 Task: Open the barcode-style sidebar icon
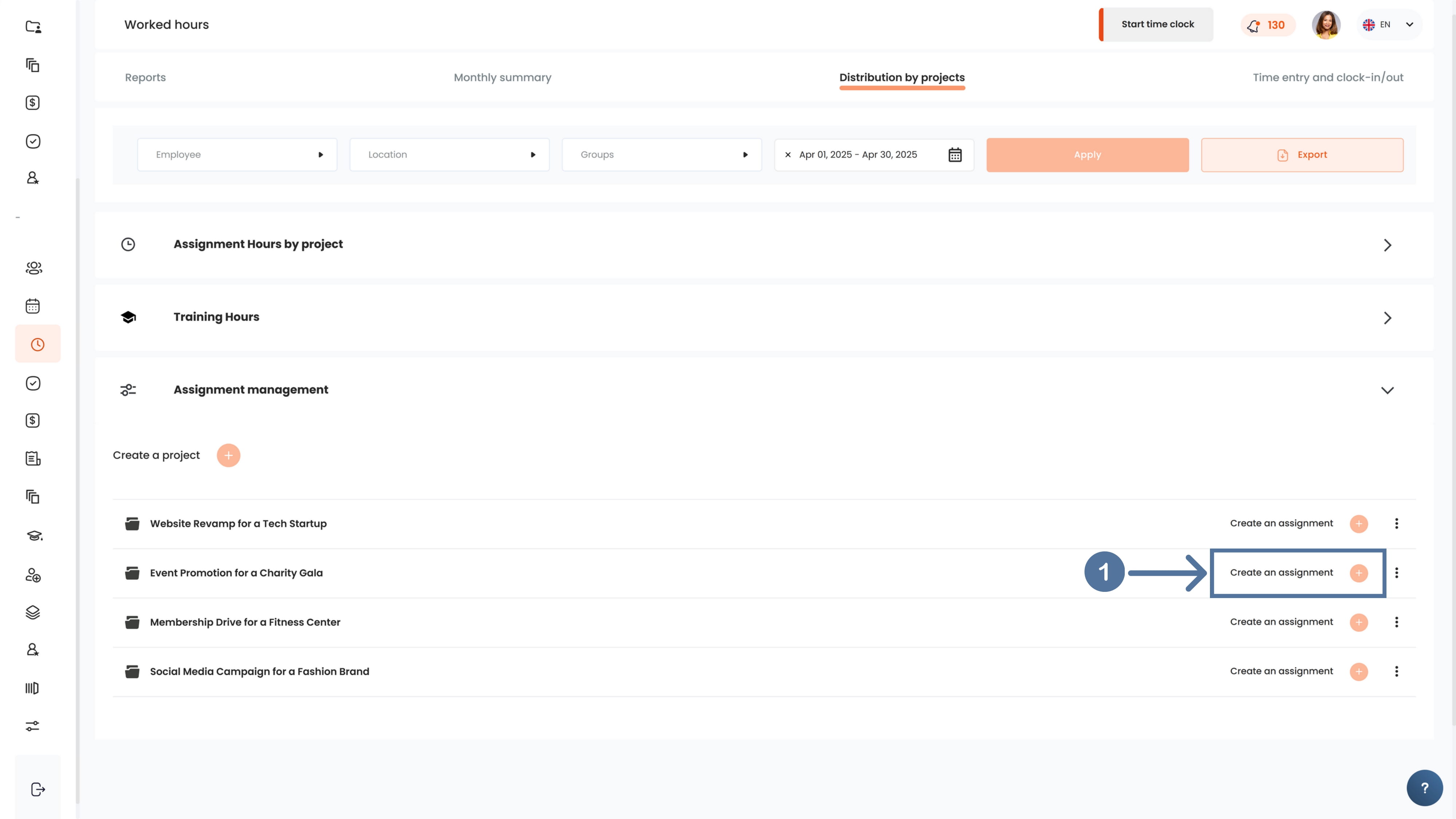click(32, 688)
